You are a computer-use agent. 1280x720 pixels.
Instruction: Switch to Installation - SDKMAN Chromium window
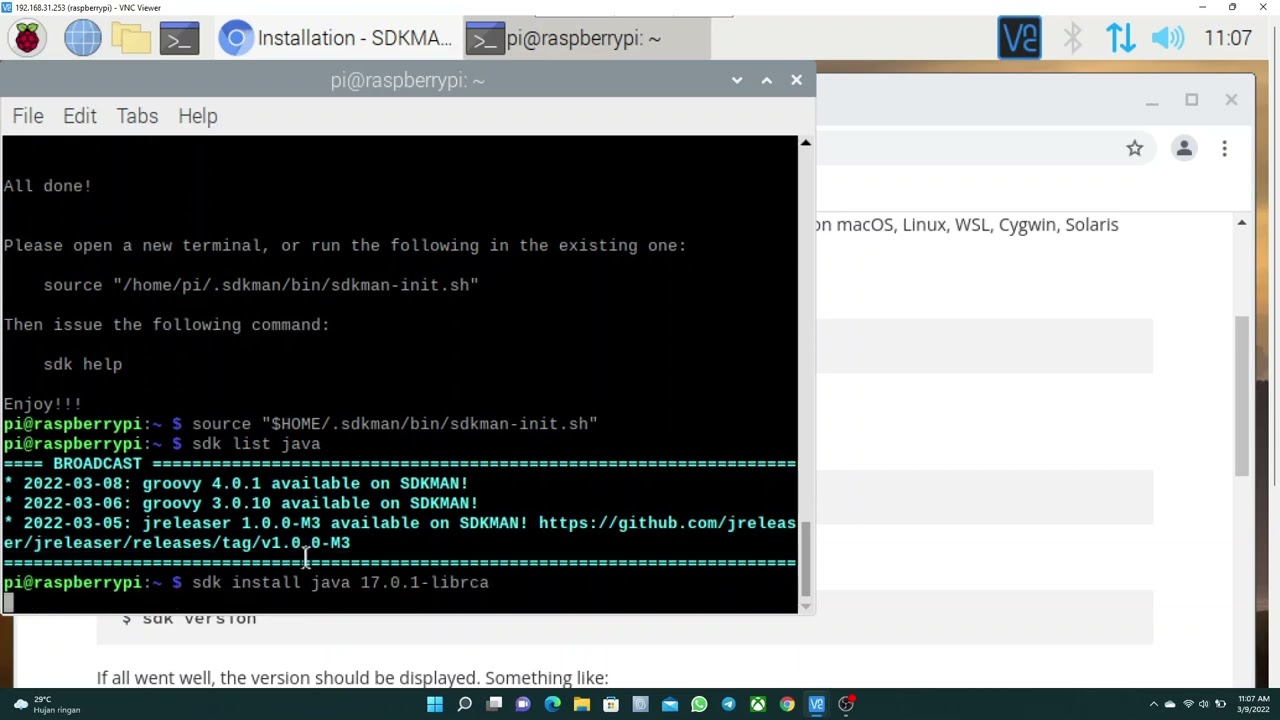337,38
